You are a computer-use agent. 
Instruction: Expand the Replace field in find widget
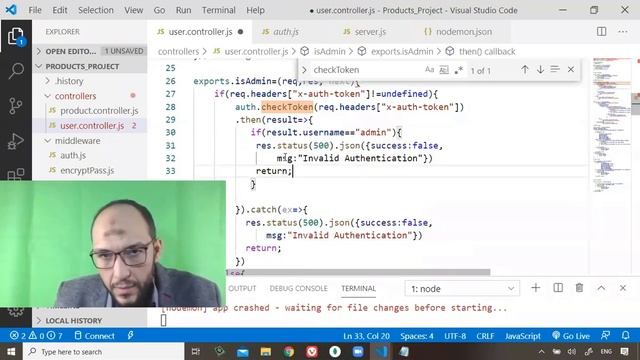click(x=304, y=70)
